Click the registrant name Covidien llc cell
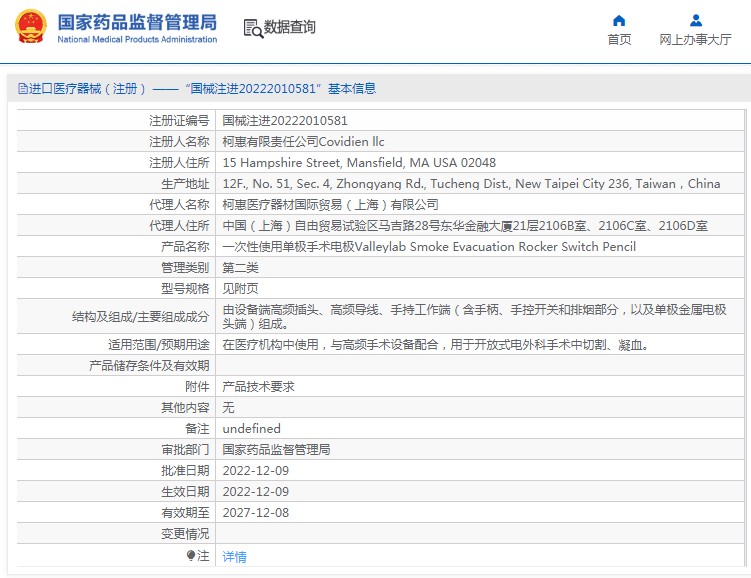The image size is (751, 578). pyautogui.click(x=303, y=141)
